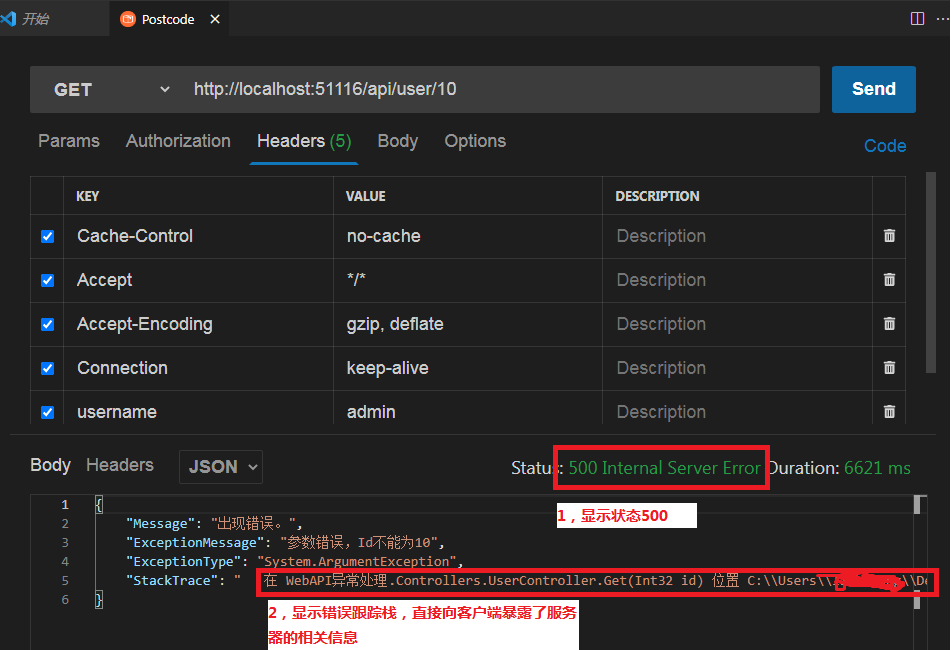Click the headers table vertical scrollbar

pyautogui.click(x=930, y=273)
